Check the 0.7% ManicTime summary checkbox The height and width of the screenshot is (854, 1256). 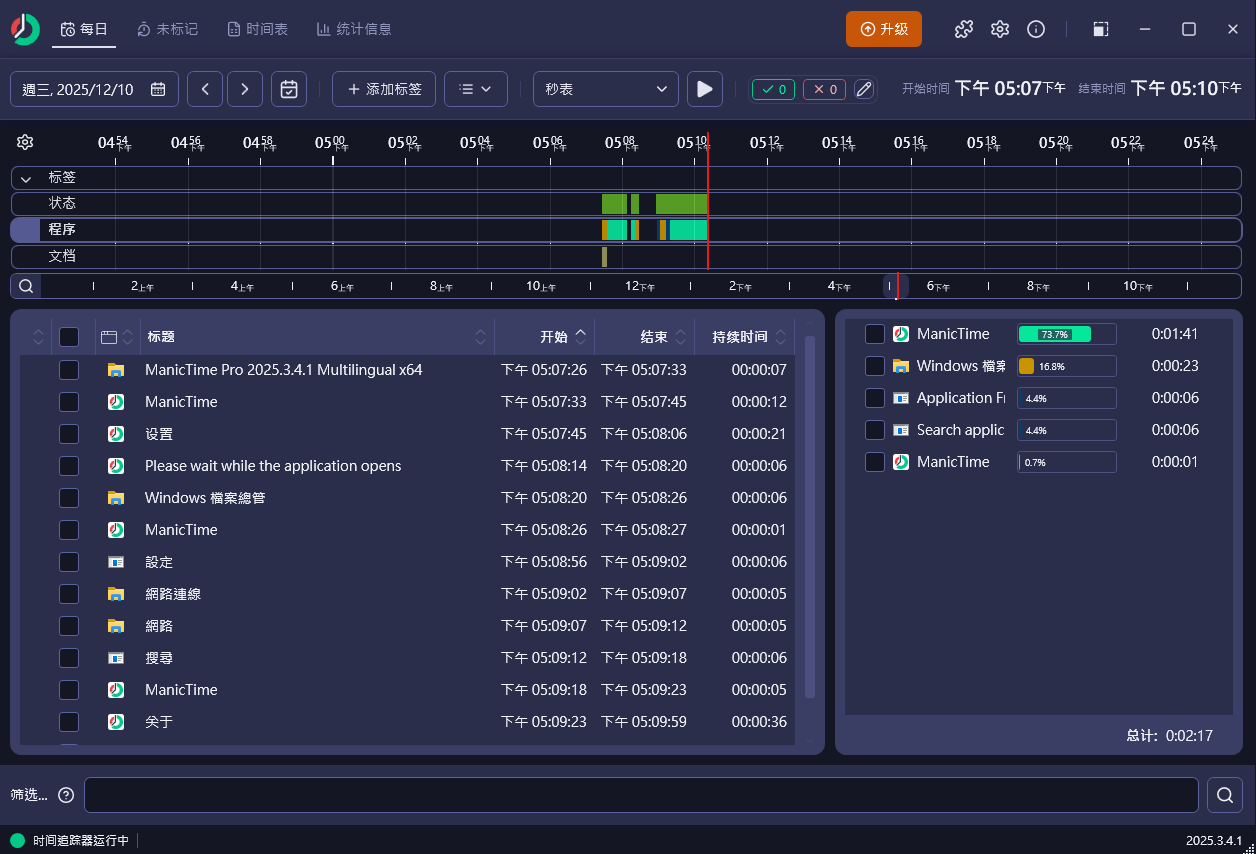click(875, 462)
